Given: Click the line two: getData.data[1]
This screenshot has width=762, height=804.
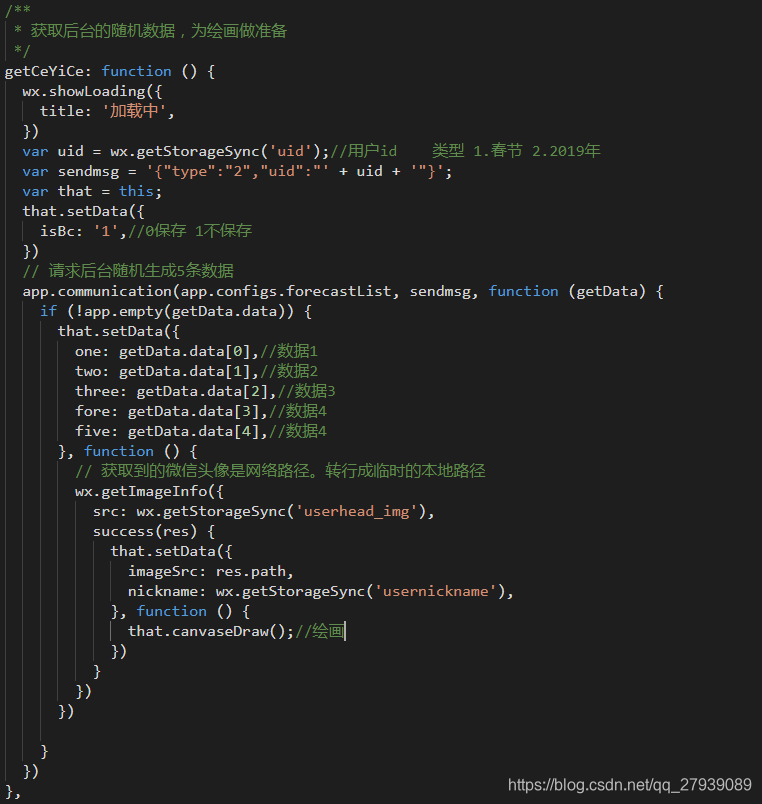Looking at the screenshot, I should 196,371.
